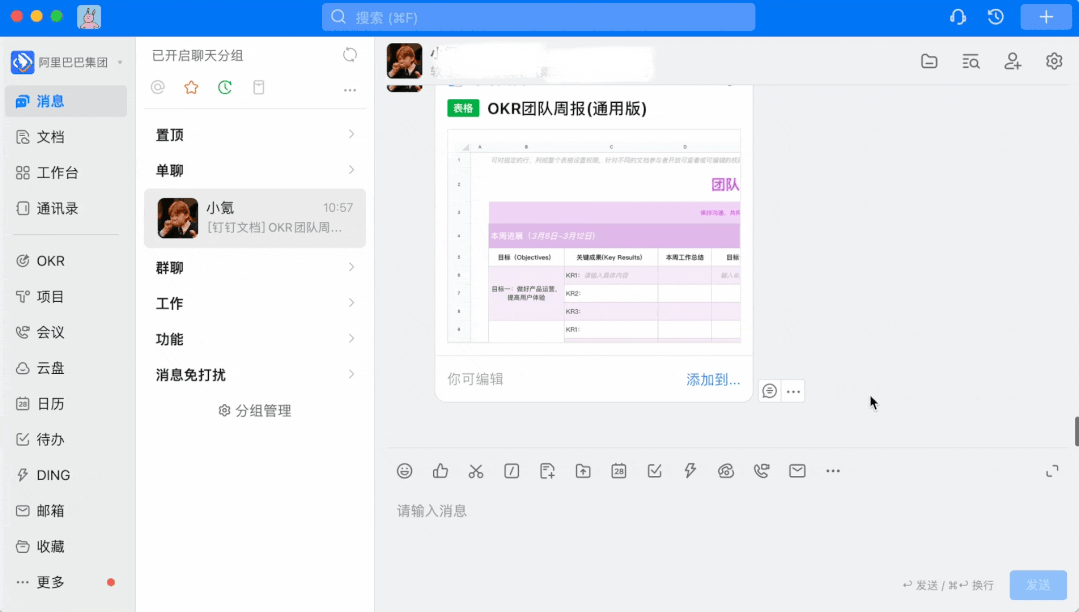Click the green clock filter icon
The image size is (1079, 612).
[225, 87]
